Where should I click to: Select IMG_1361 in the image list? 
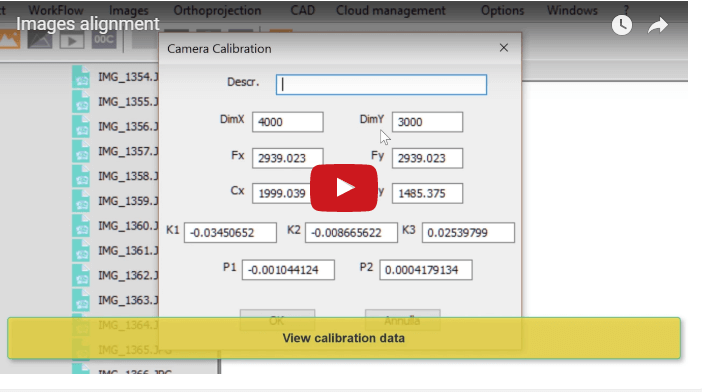(x=115, y=251)
